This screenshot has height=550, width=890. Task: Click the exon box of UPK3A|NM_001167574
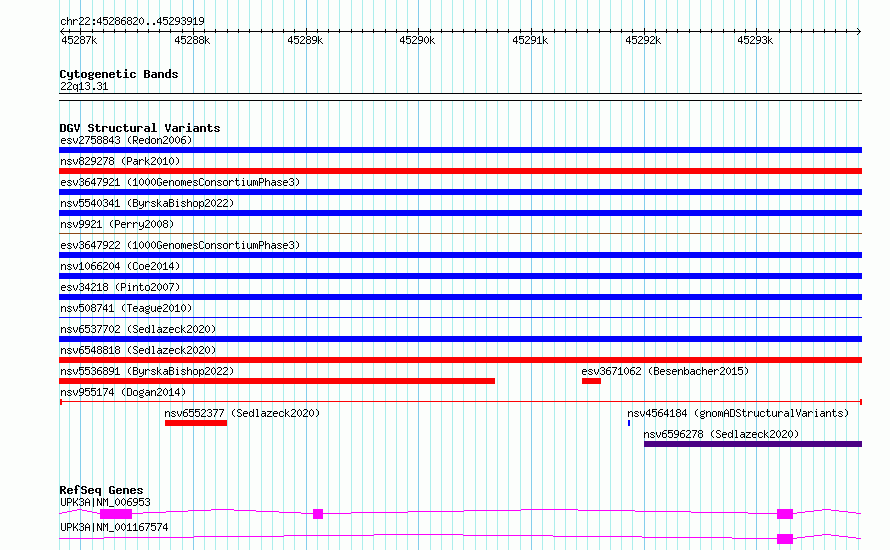pyautogui.click(x=785, y=539)
